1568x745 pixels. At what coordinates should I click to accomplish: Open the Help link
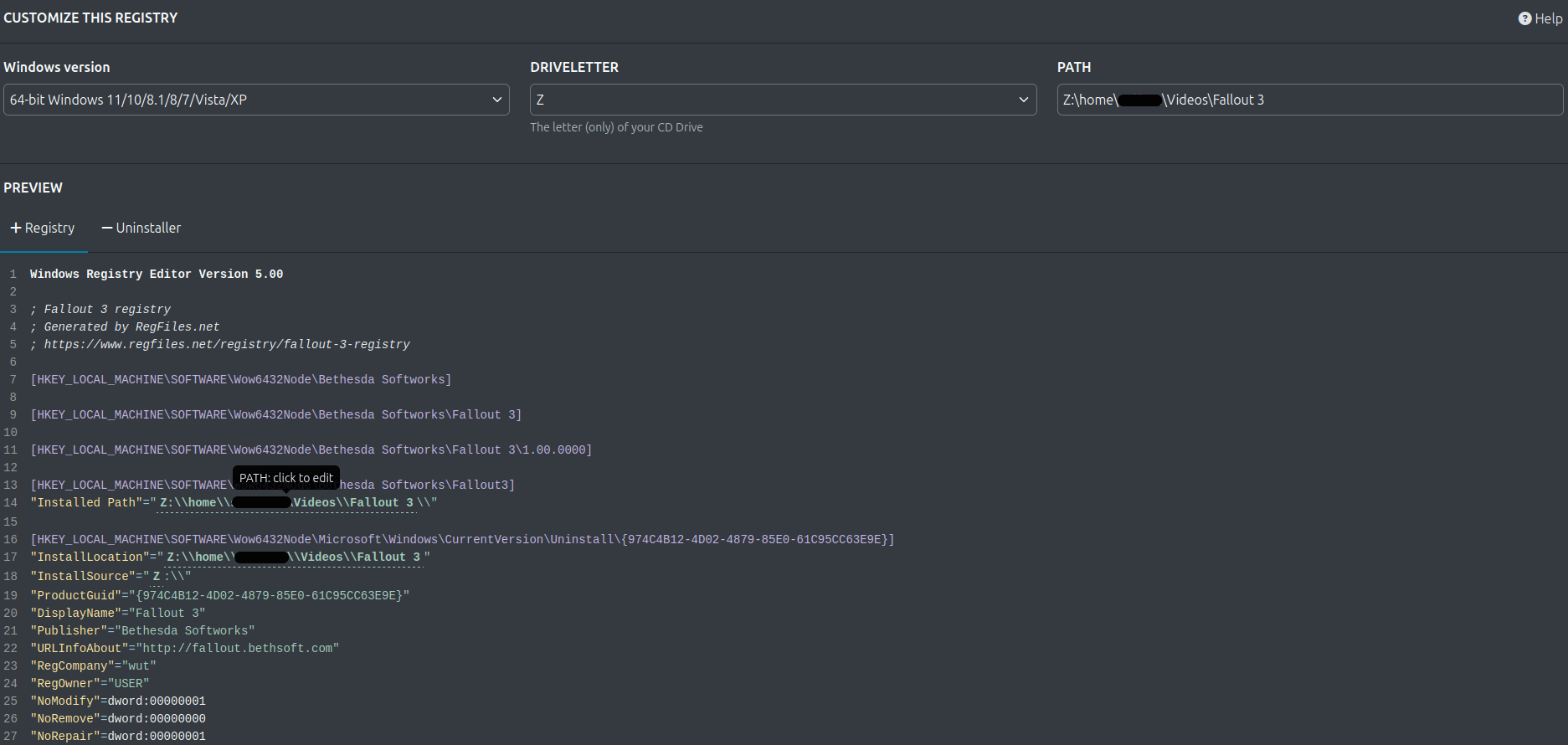tap(1540, 18)
